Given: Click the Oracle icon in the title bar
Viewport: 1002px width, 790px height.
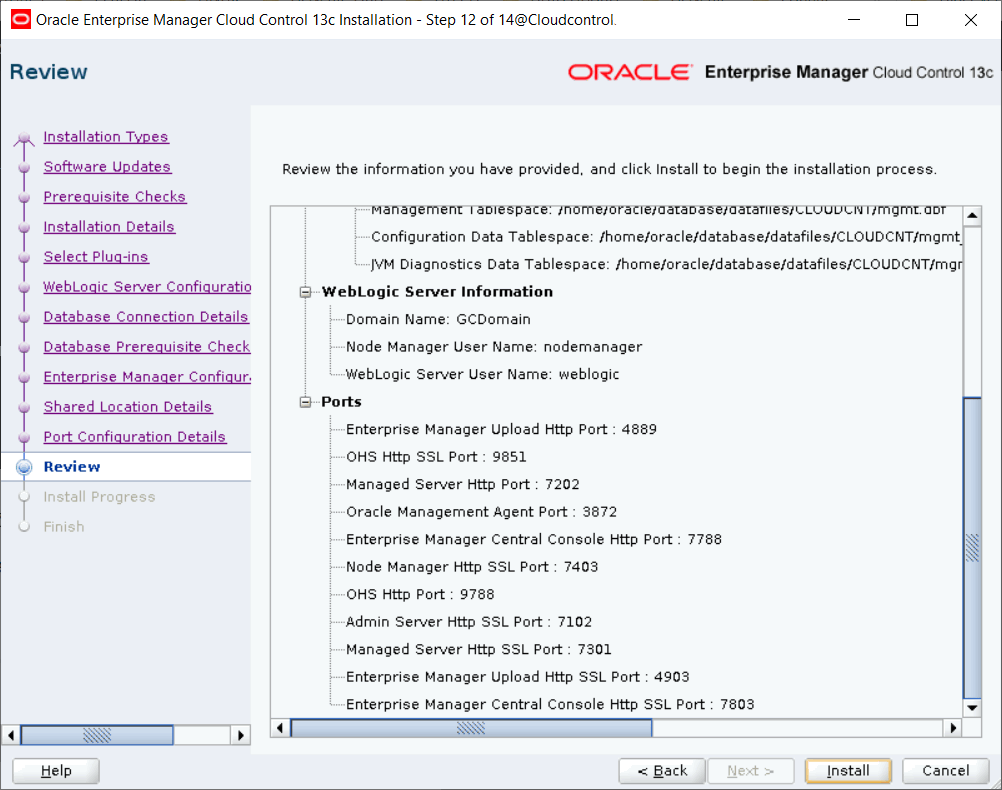Looking at the screenshot, I should pos(20,20).
